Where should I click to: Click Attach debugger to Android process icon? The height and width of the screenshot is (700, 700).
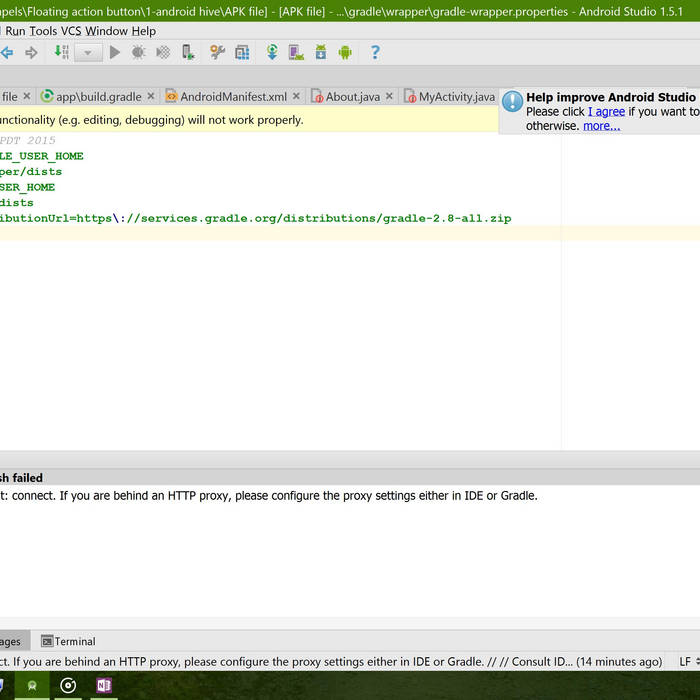(x=188, y=53)
